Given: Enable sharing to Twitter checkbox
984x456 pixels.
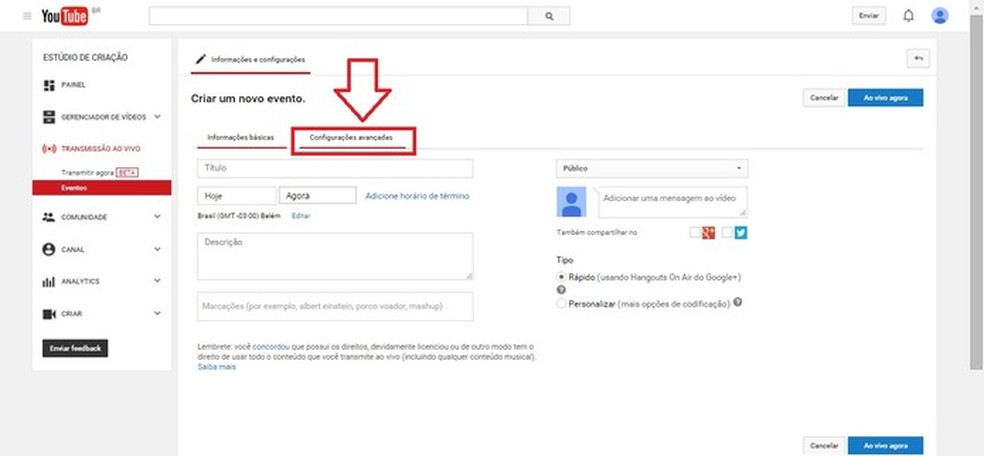Looking at the screenshot, I should [727, 233].
